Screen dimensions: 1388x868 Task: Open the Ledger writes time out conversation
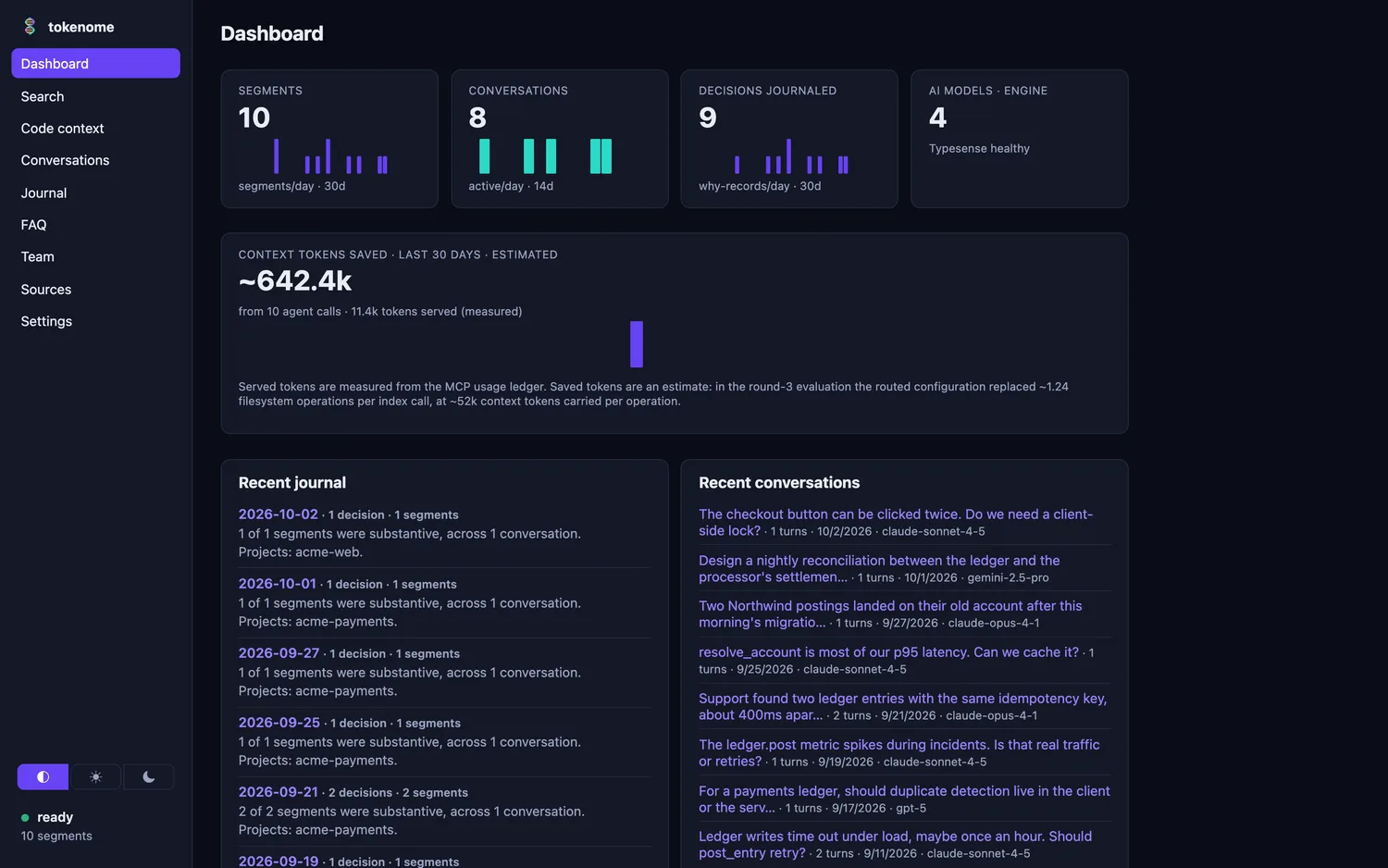(x=895, y=844)
